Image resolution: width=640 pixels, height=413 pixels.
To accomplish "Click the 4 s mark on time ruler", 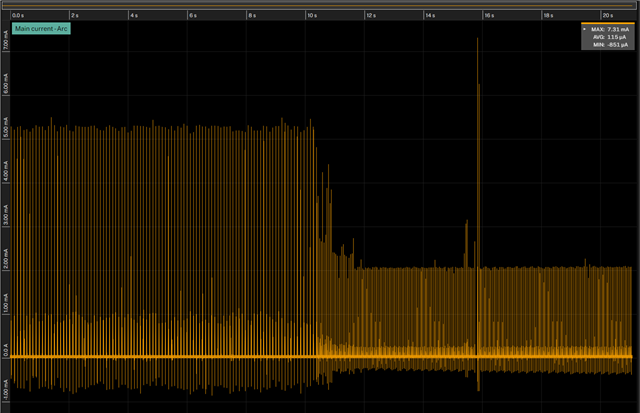I will (x=134, y=16).
